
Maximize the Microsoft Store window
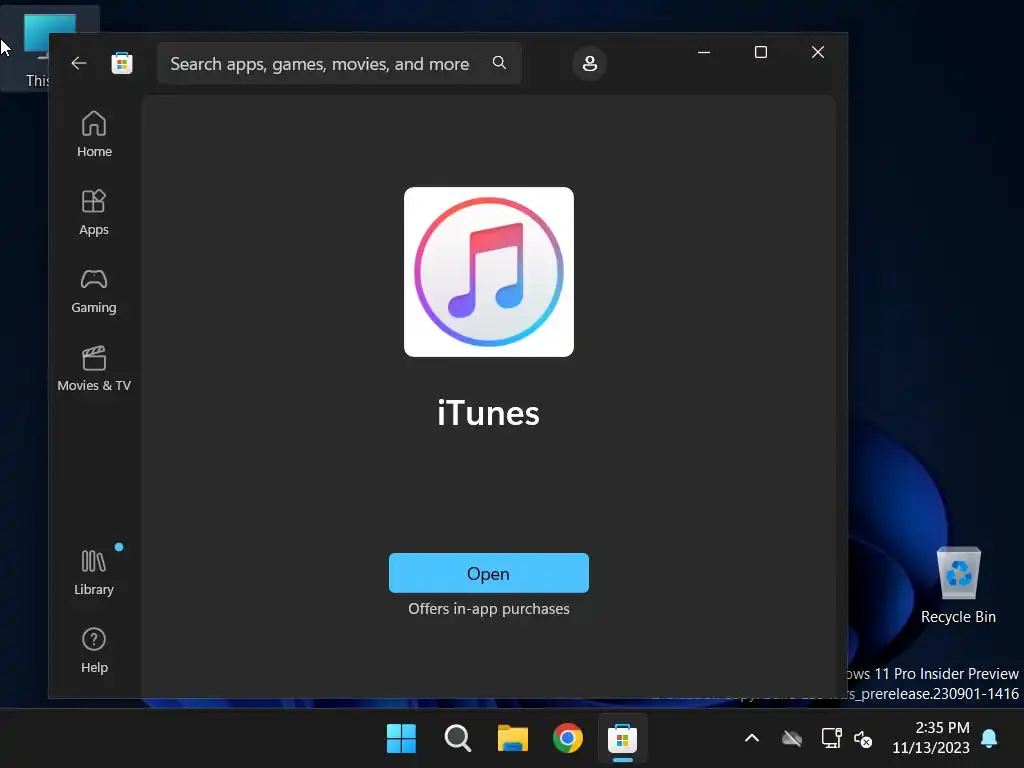click(x=761, y=52)
